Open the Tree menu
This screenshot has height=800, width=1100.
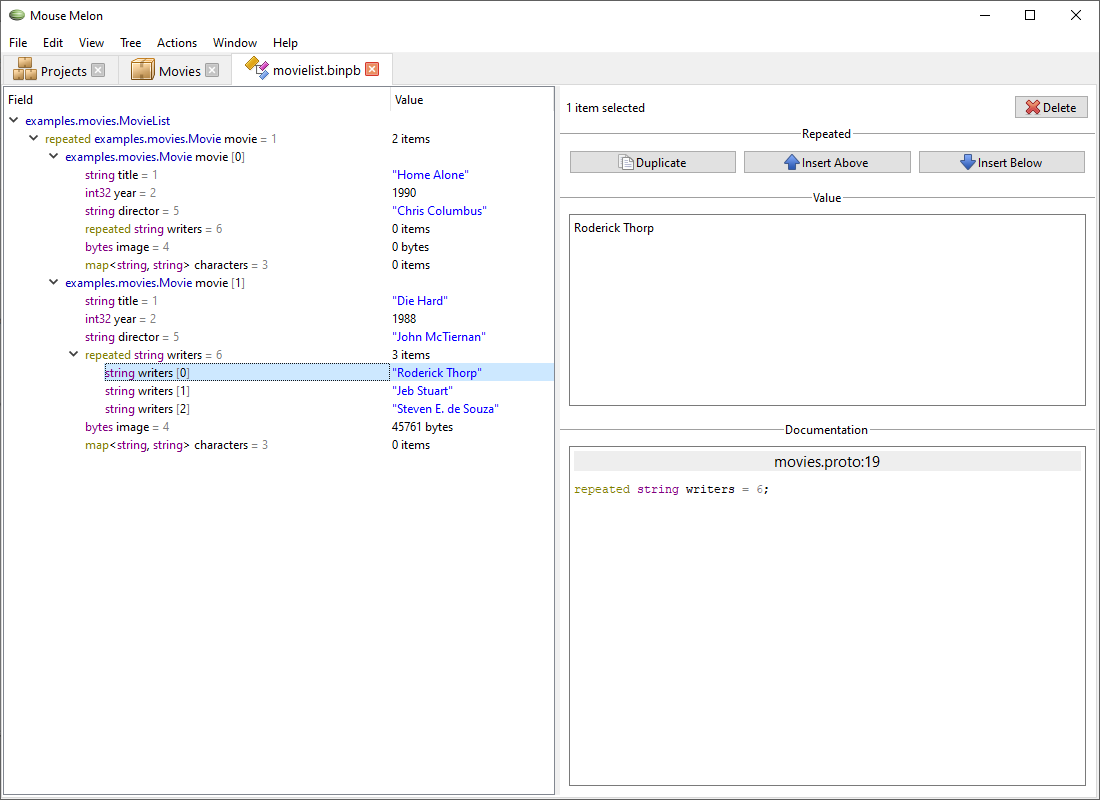point(130,43)
